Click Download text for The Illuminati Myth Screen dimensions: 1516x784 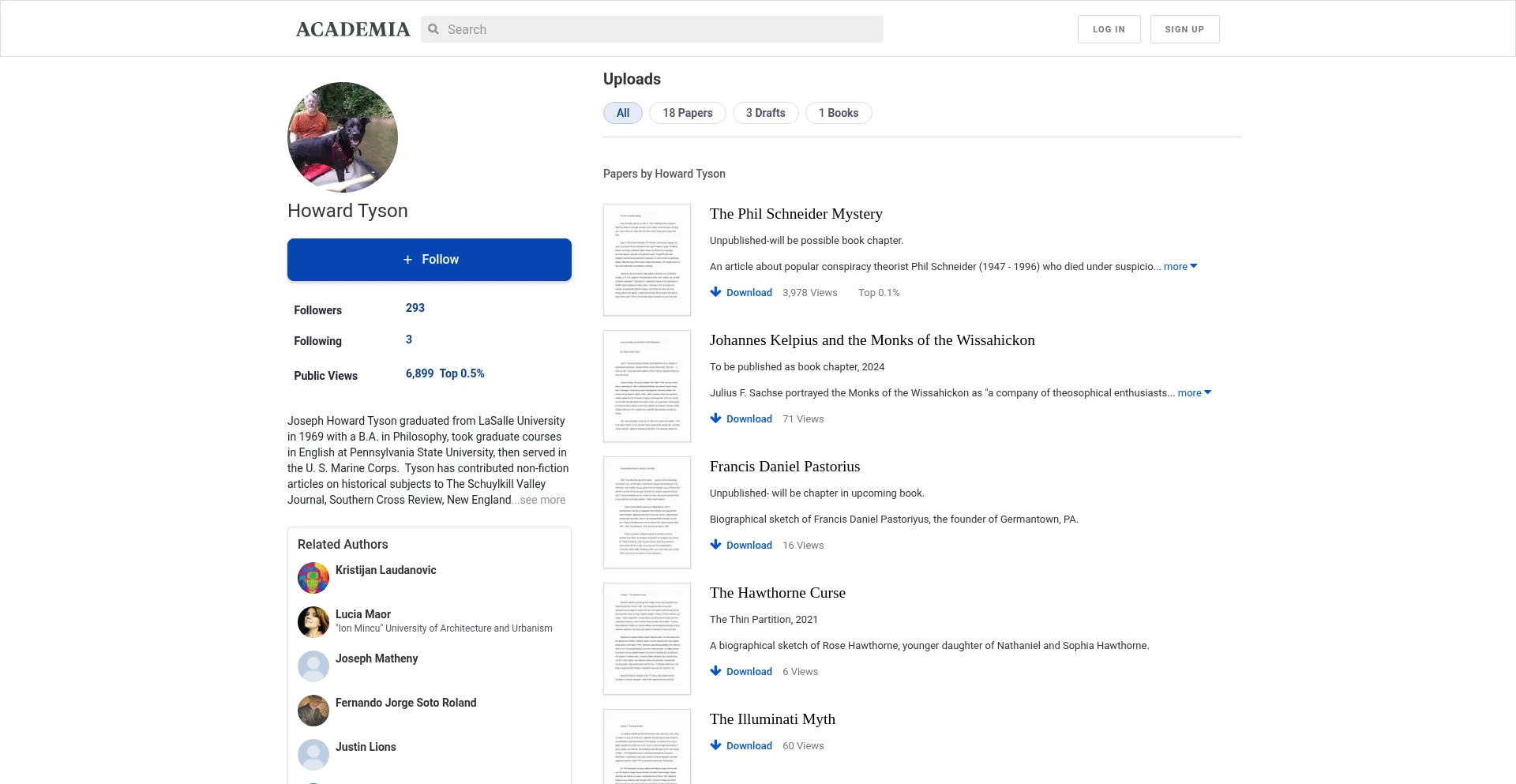click(x=749, y=746)
